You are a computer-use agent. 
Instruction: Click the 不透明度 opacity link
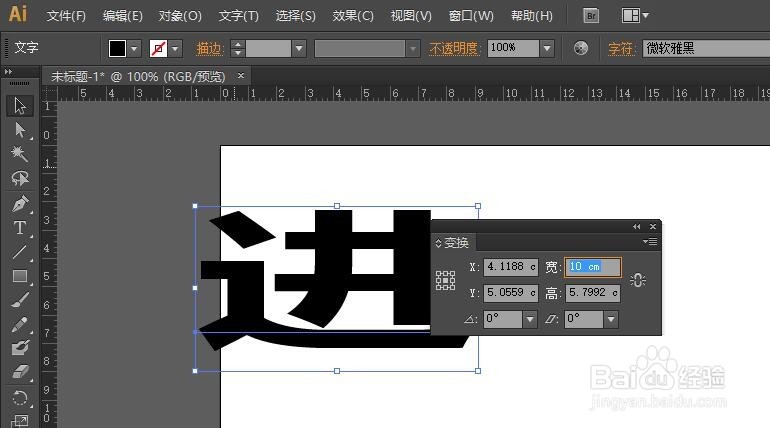(453, 49)
